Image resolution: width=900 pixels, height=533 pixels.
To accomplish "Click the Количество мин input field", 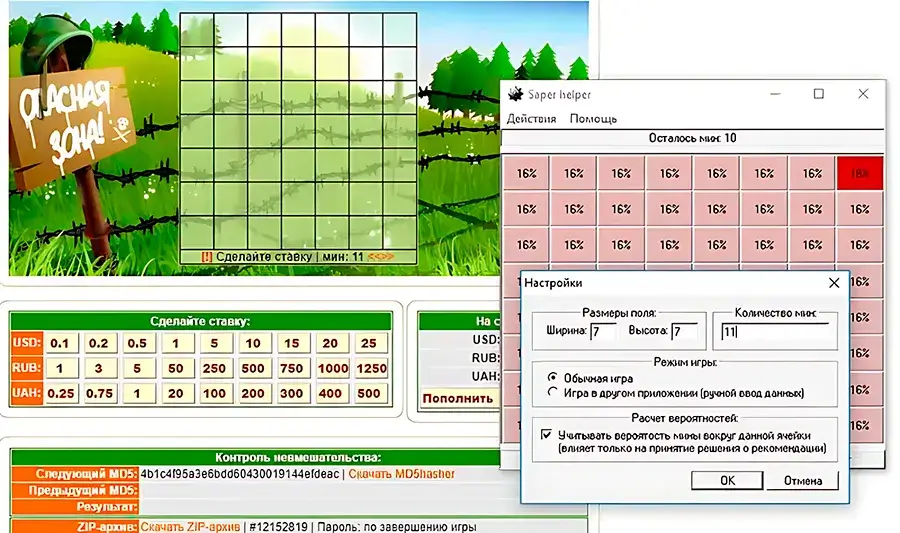I will tap(775, 332).
